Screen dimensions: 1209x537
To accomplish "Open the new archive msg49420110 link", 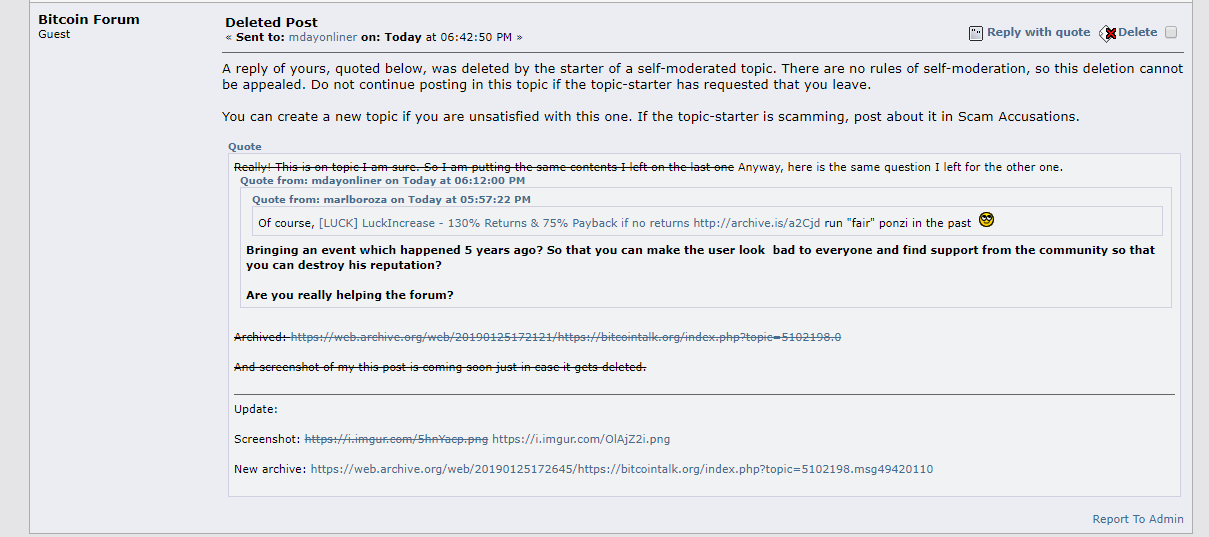I will coord(621,469).
